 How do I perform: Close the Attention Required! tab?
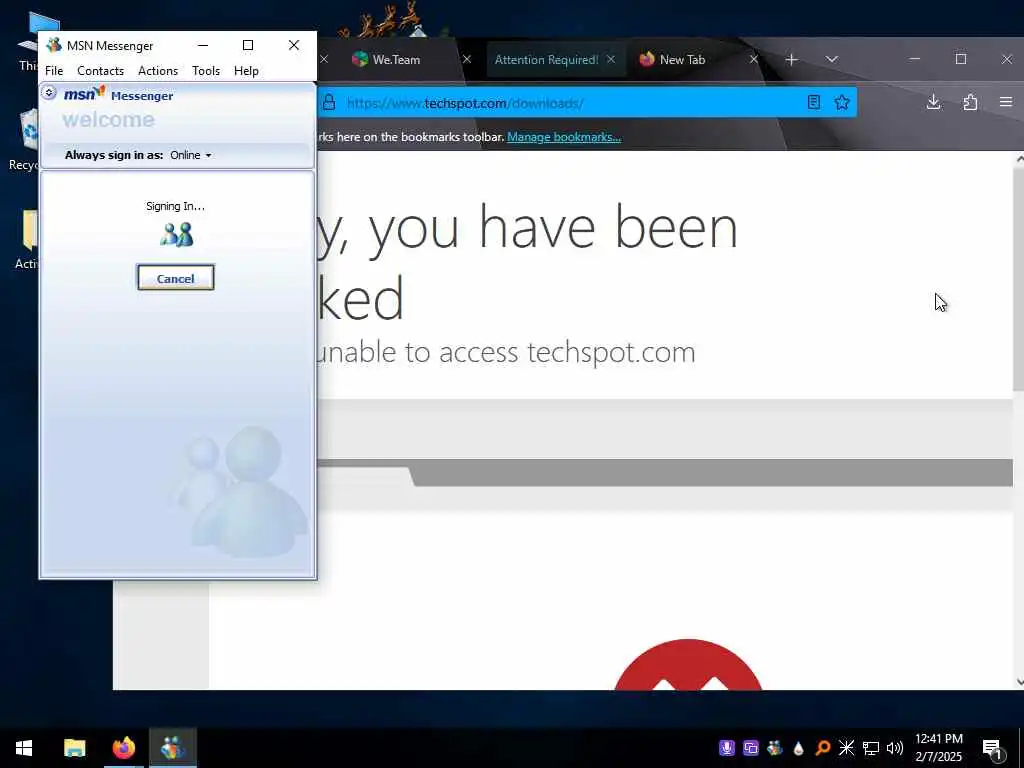pos(611,59)
